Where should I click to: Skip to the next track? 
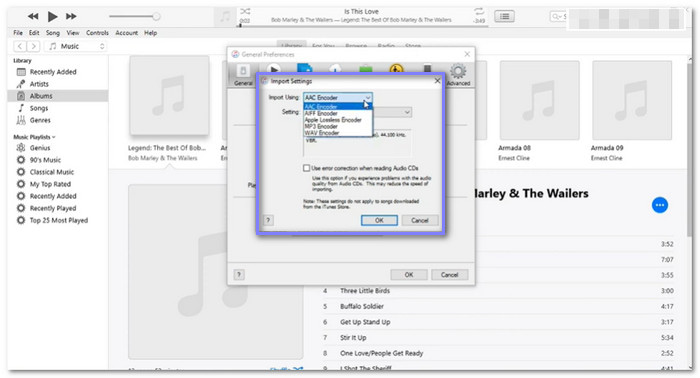(x=71, y=17)
